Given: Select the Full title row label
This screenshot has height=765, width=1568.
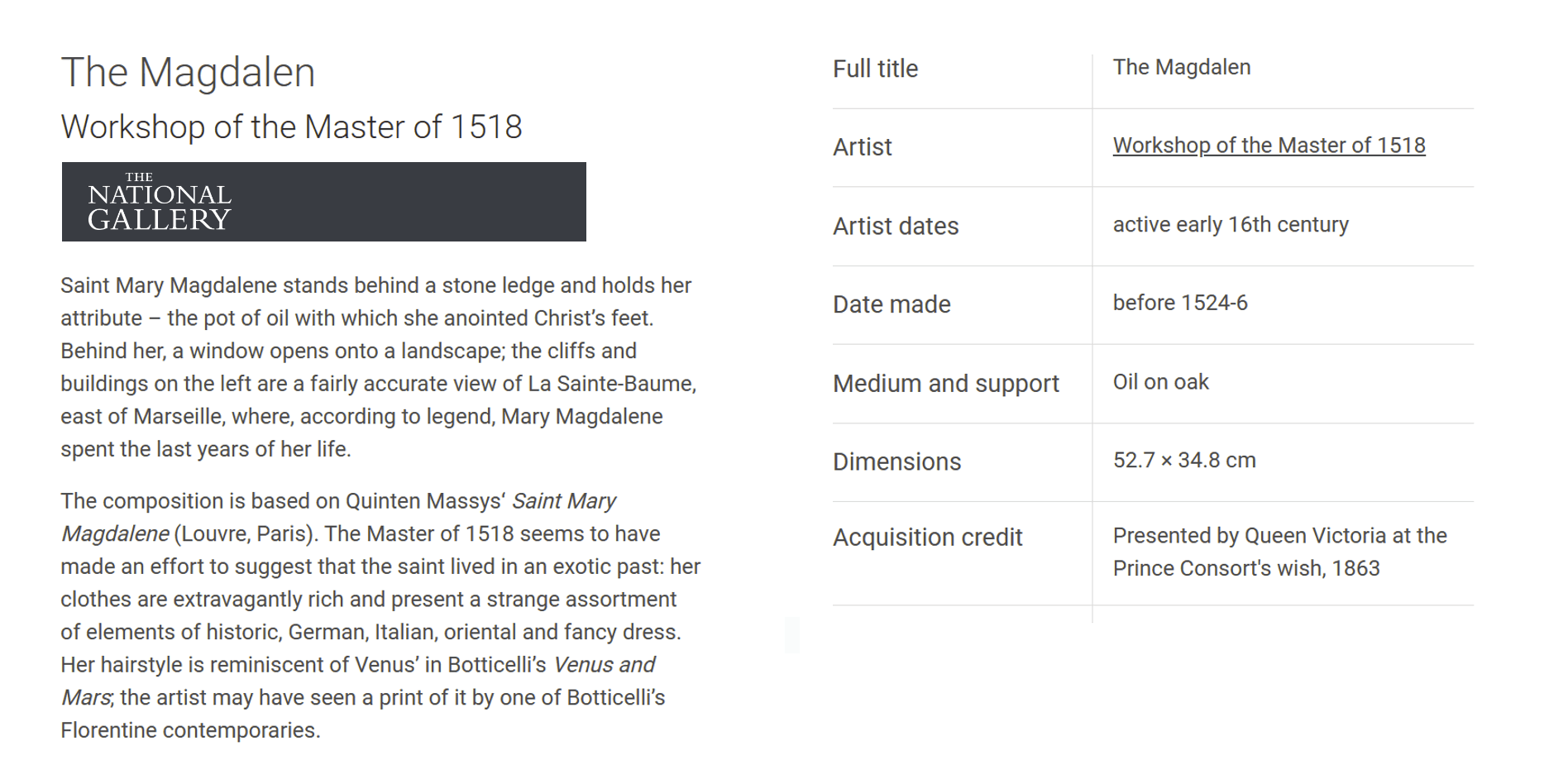Looking at the screenshot, I should click(875, 69).
